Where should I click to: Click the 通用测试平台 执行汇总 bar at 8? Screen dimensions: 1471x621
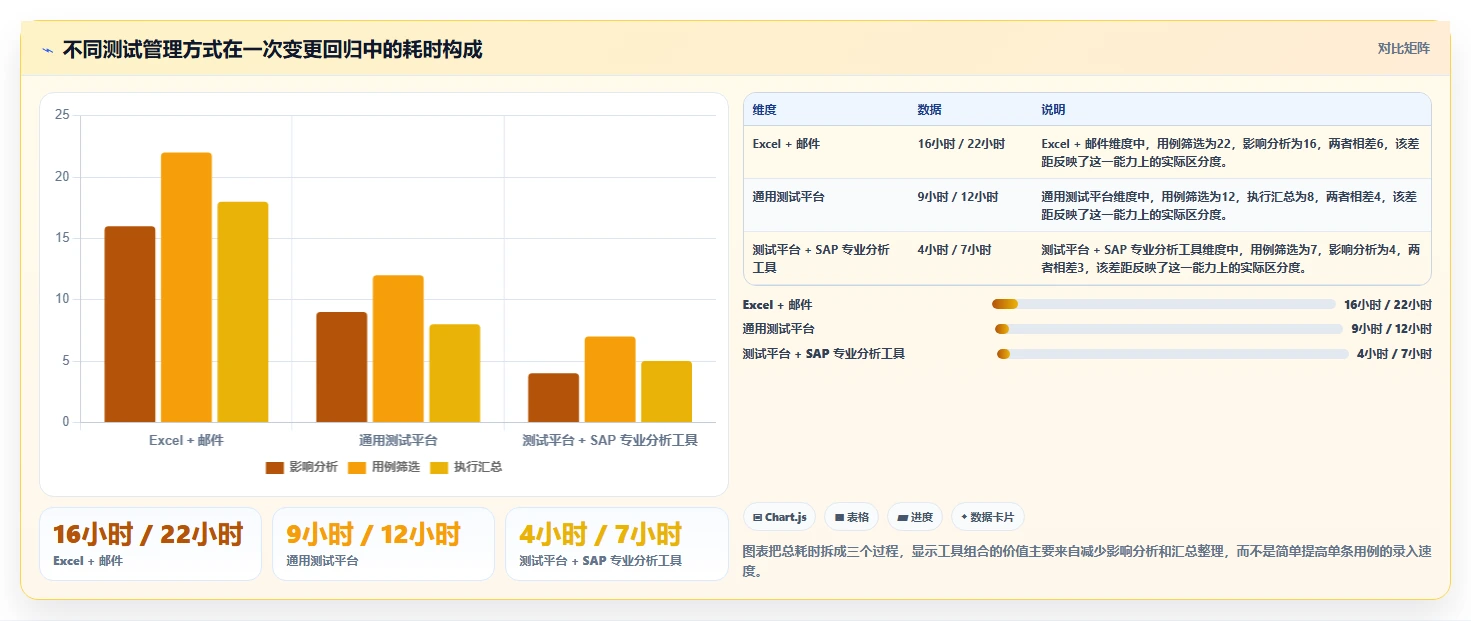[455, 373]
